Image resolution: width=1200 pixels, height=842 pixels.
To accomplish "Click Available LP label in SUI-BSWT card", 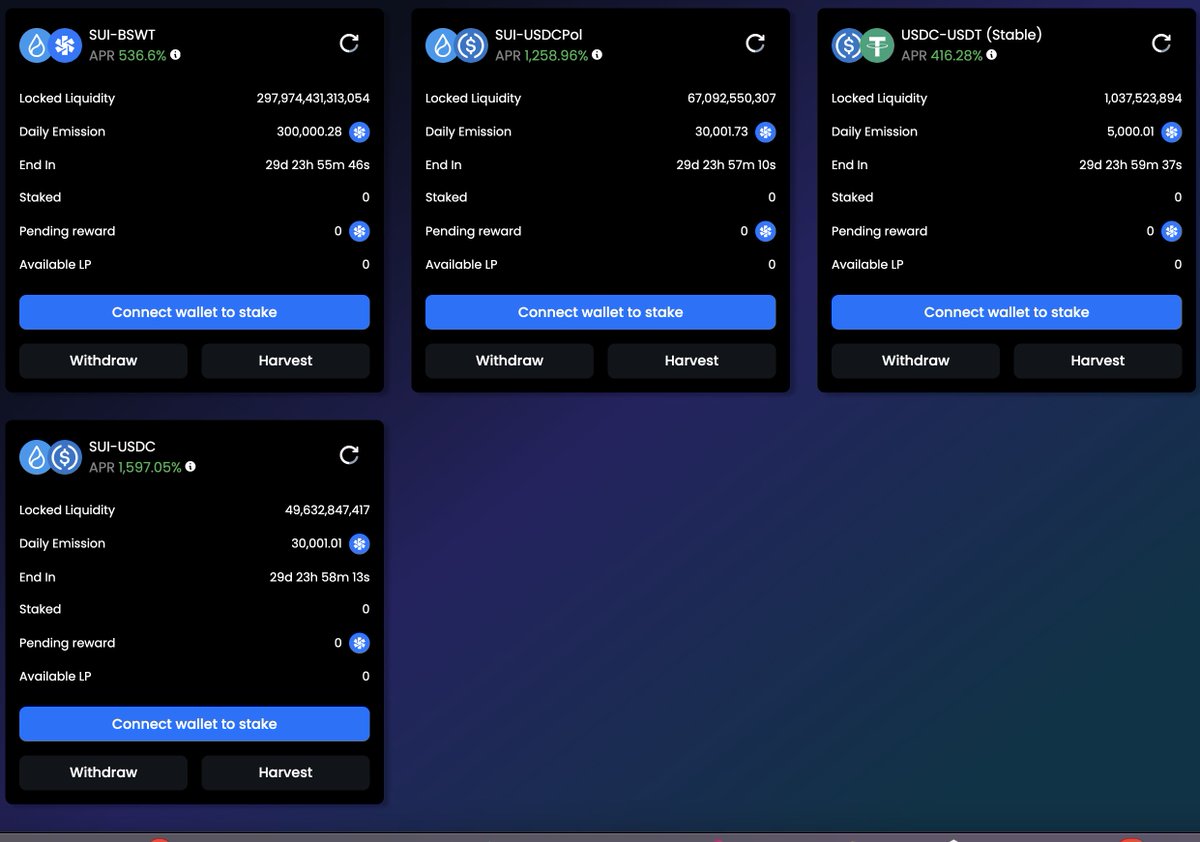I will click(55, 264).
